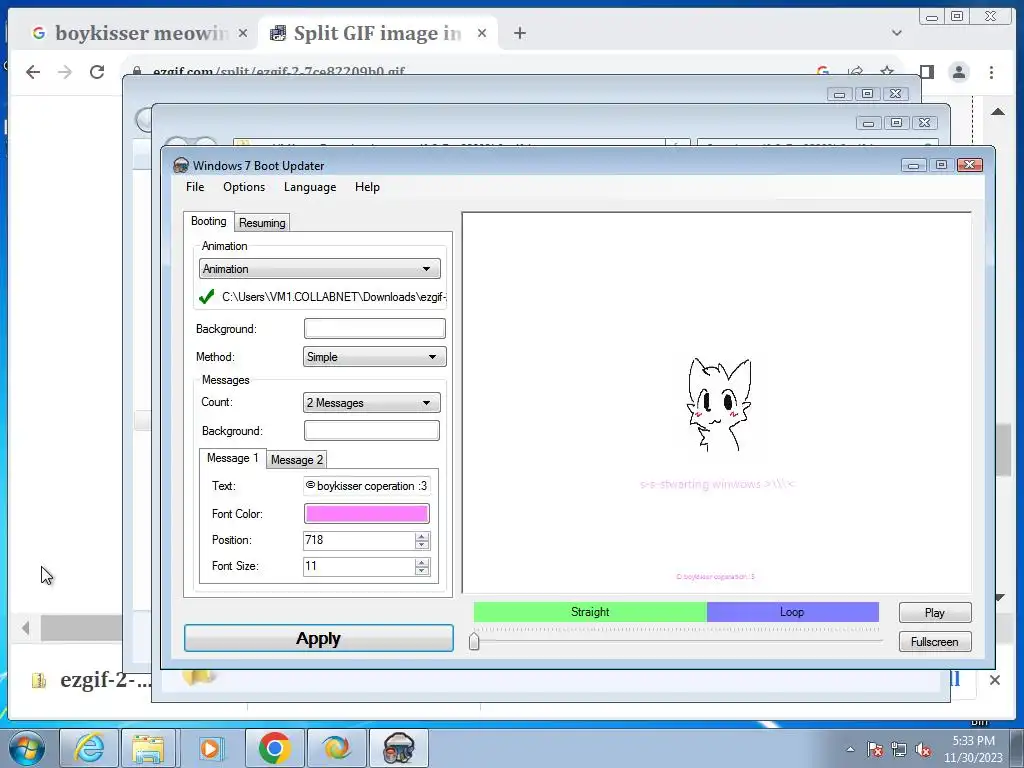Click the Fullscreen button

(935, 642)
